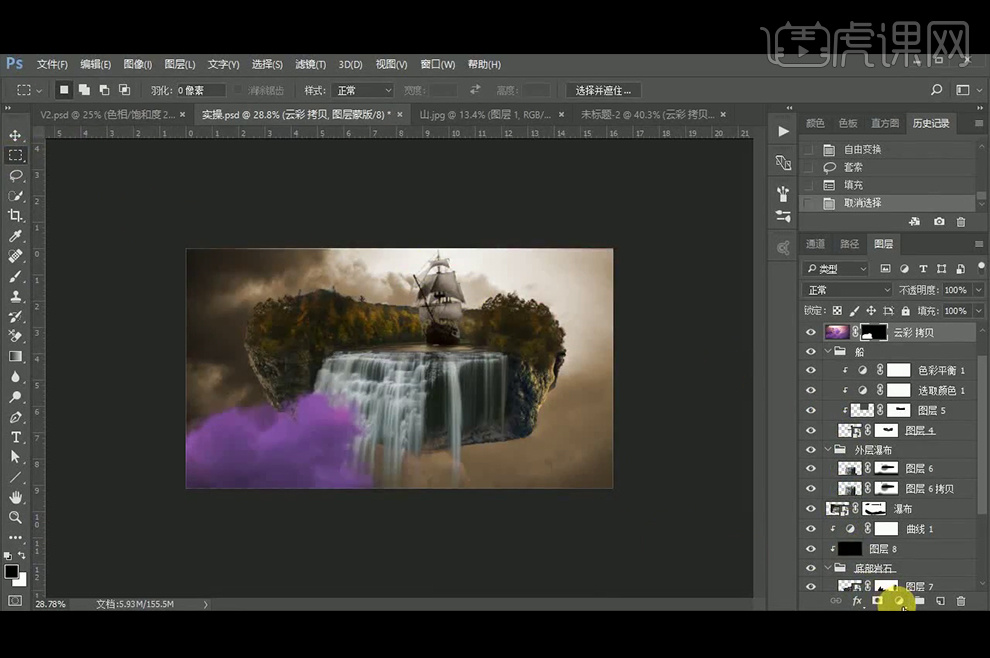Image resolution: width=990 pixels, height=658 pixels.
Task: Hide the 曲线 1 adjustment layer
Action: coord(811,529)
